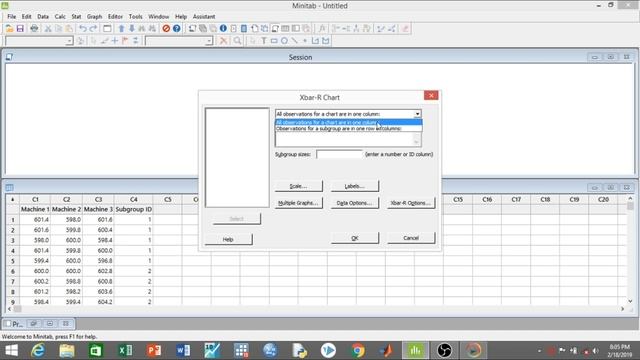Click cell value 601.4 in row 1
The width and height of the screenshot is (640, 360).
[x=35, y=220]
